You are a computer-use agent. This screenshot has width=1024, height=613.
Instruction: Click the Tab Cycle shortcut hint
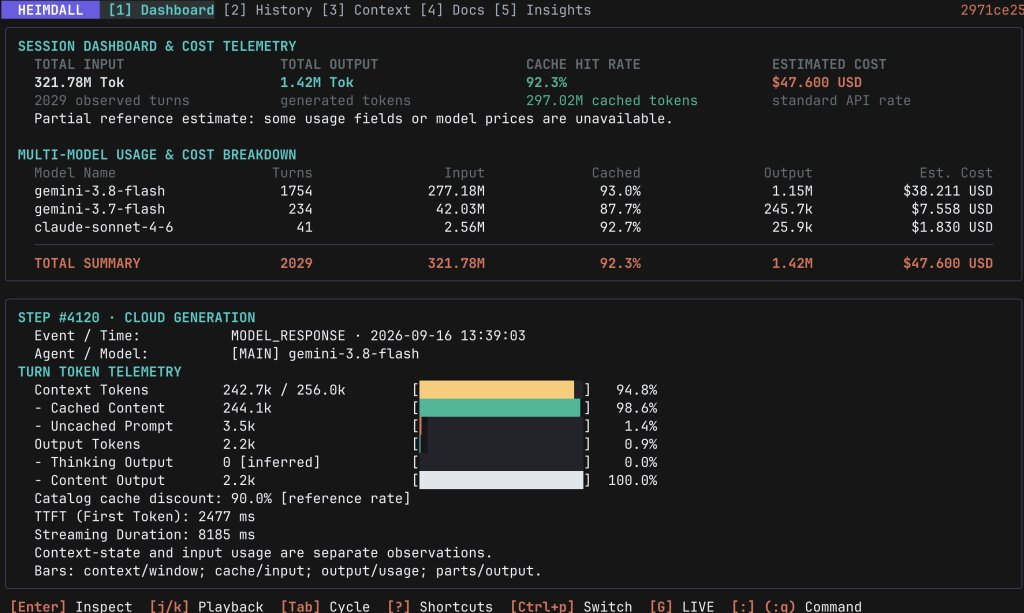(325, 606)
